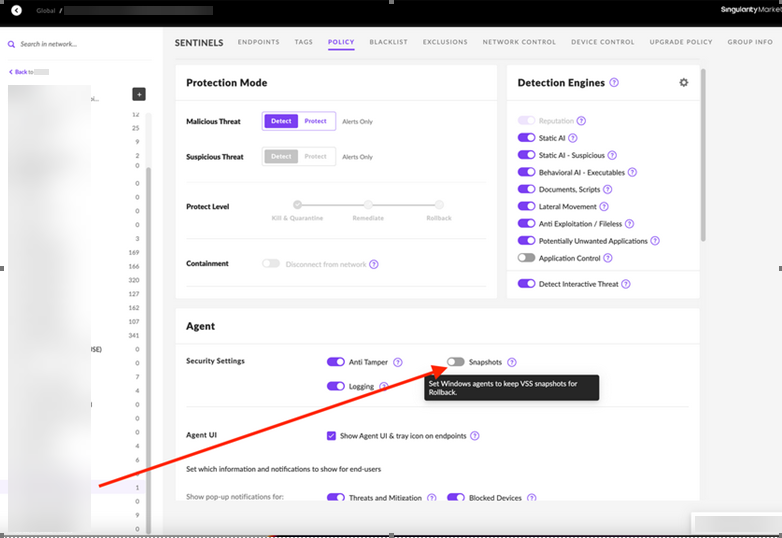
Task: Toggle Disconnect from network containment switch
Action: 271,263
